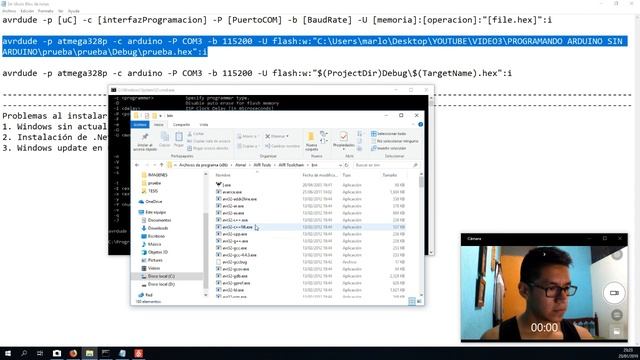
Task: Click Archivos de programa (x86) breadcrumb
Action: (203, 165)
